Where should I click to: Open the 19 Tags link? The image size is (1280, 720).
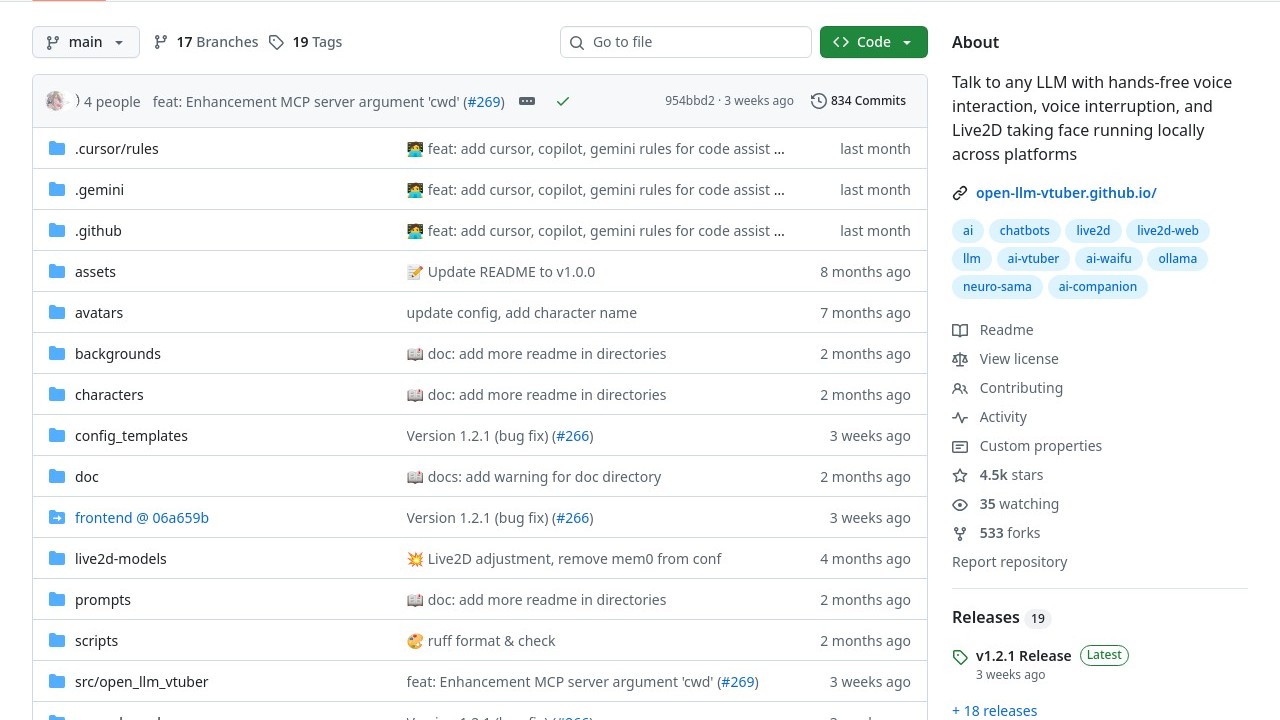306,42
